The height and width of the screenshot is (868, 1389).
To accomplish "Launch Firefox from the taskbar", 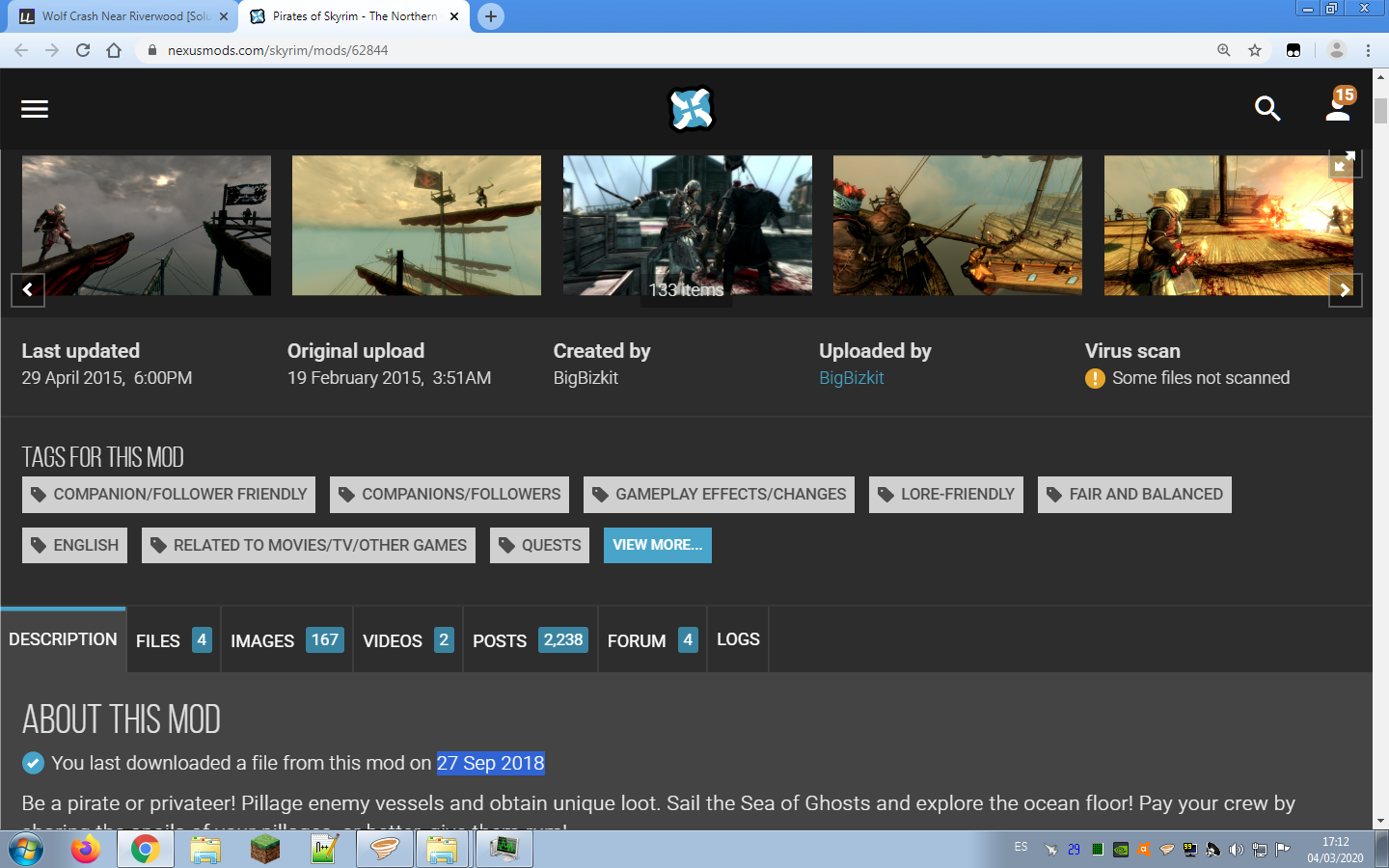I will click(x=86, y=850).
